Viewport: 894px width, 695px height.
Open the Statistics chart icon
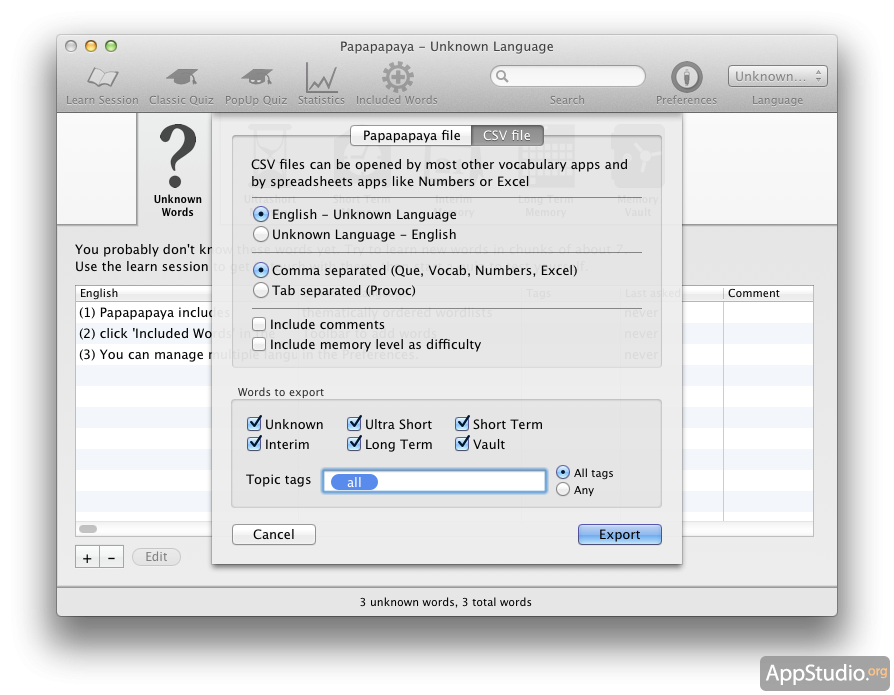click(320, 78)
